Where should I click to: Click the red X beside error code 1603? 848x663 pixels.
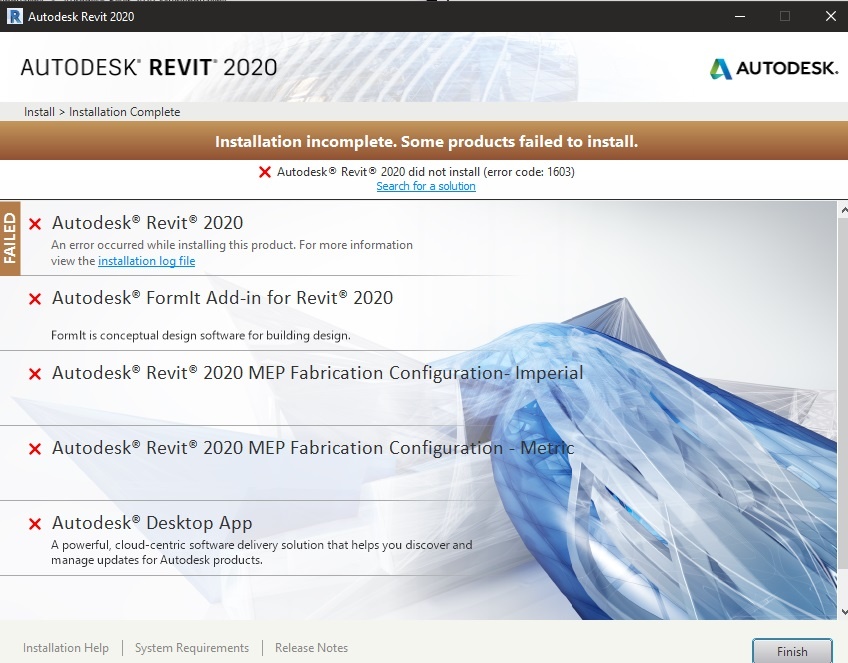click(264, 172)
